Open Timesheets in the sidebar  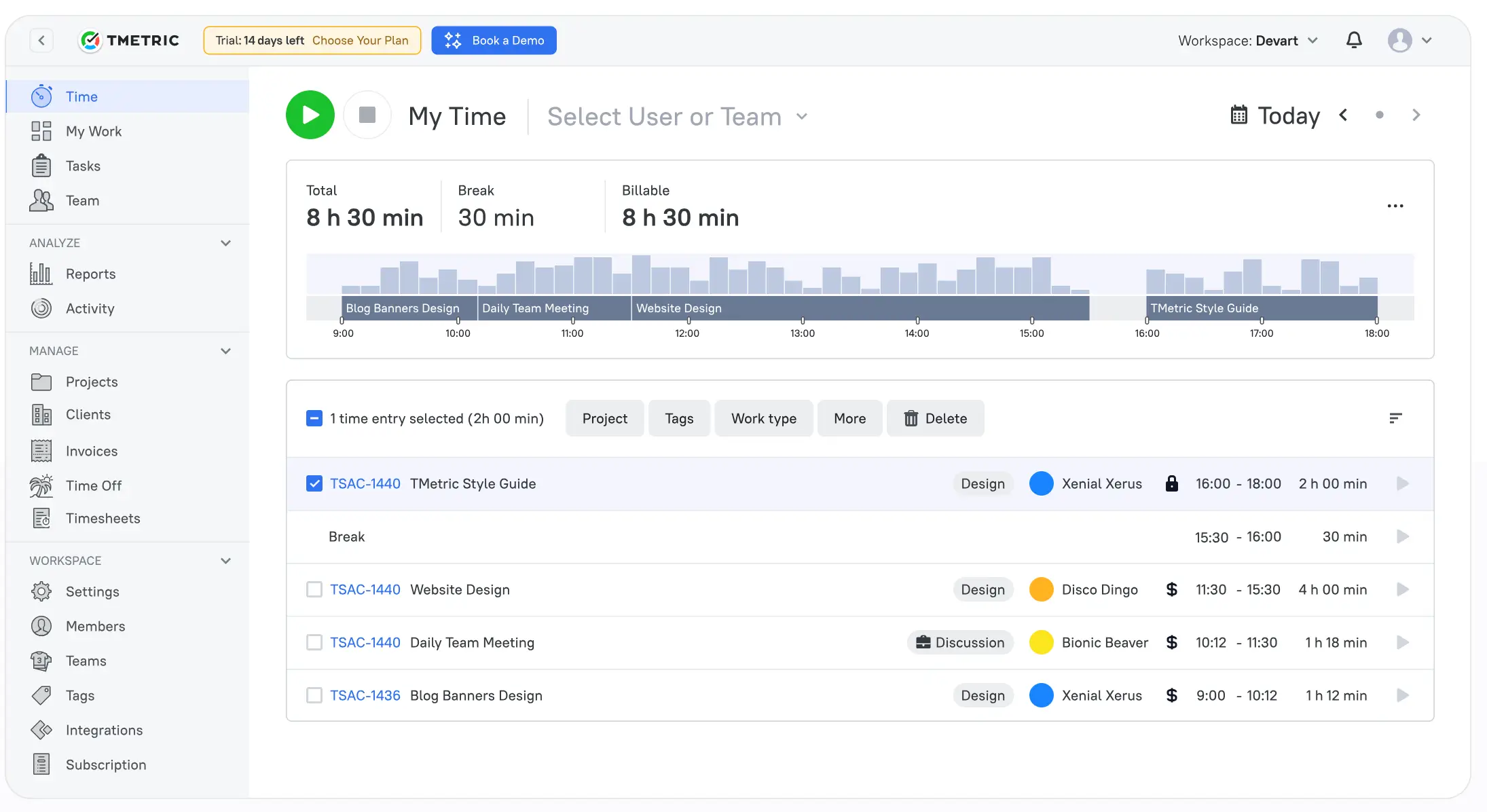[103, 518]
